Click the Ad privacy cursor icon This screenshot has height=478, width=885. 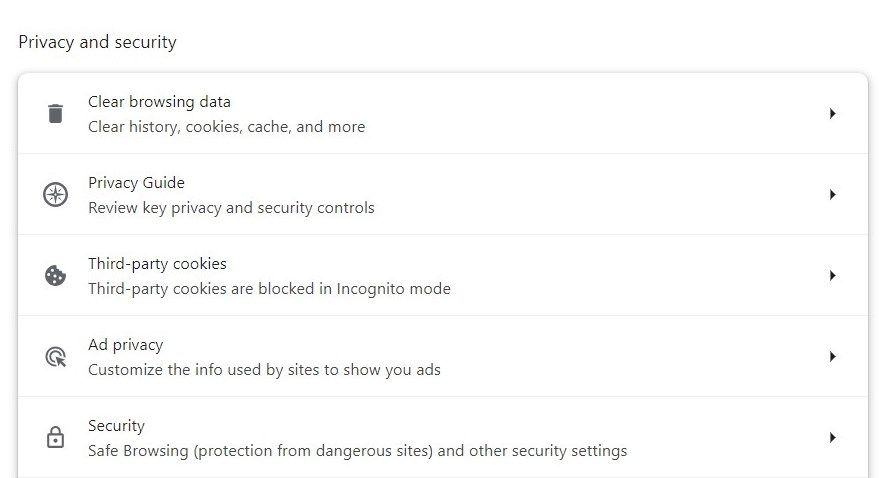point(55,357)
